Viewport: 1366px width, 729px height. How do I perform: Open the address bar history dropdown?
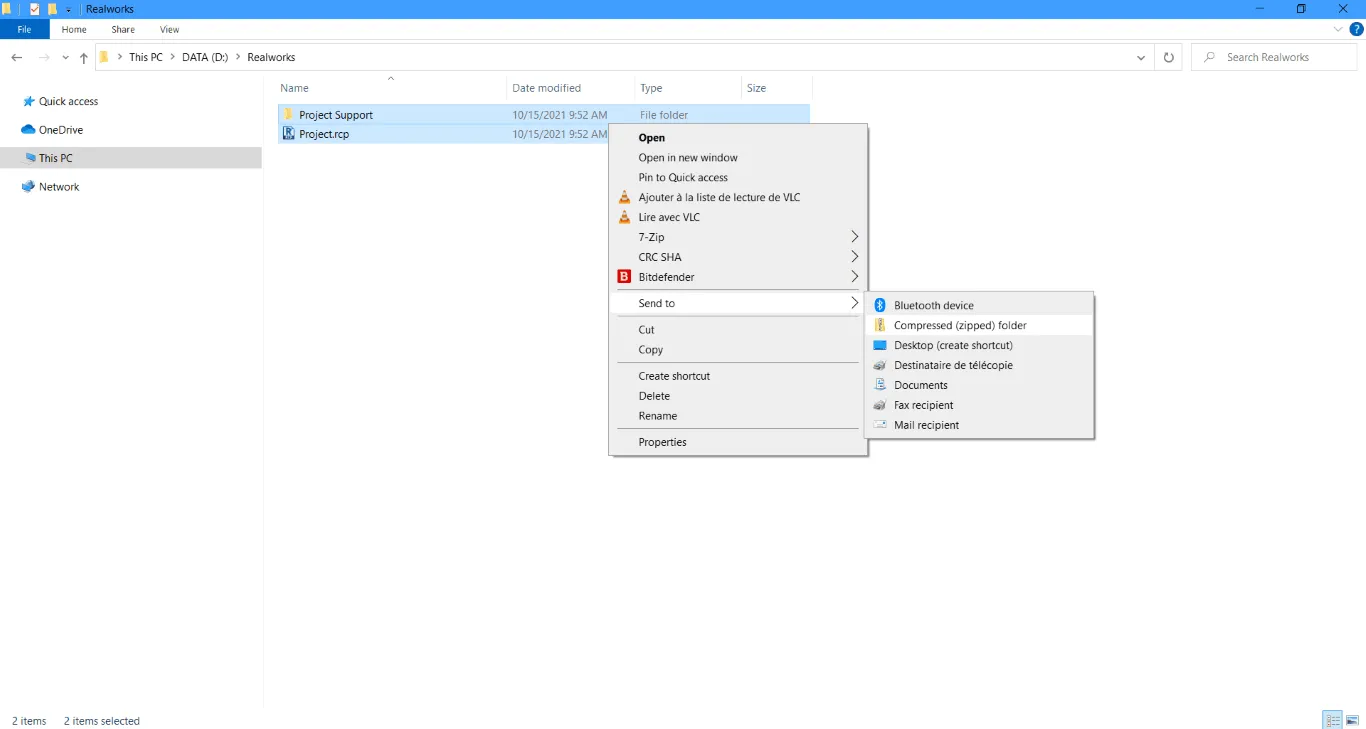coord(1141,57)
